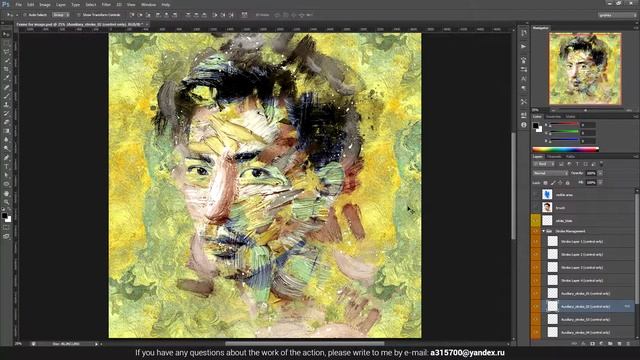Enable the Auto-Select checkbox

click(x=24, y=15)
